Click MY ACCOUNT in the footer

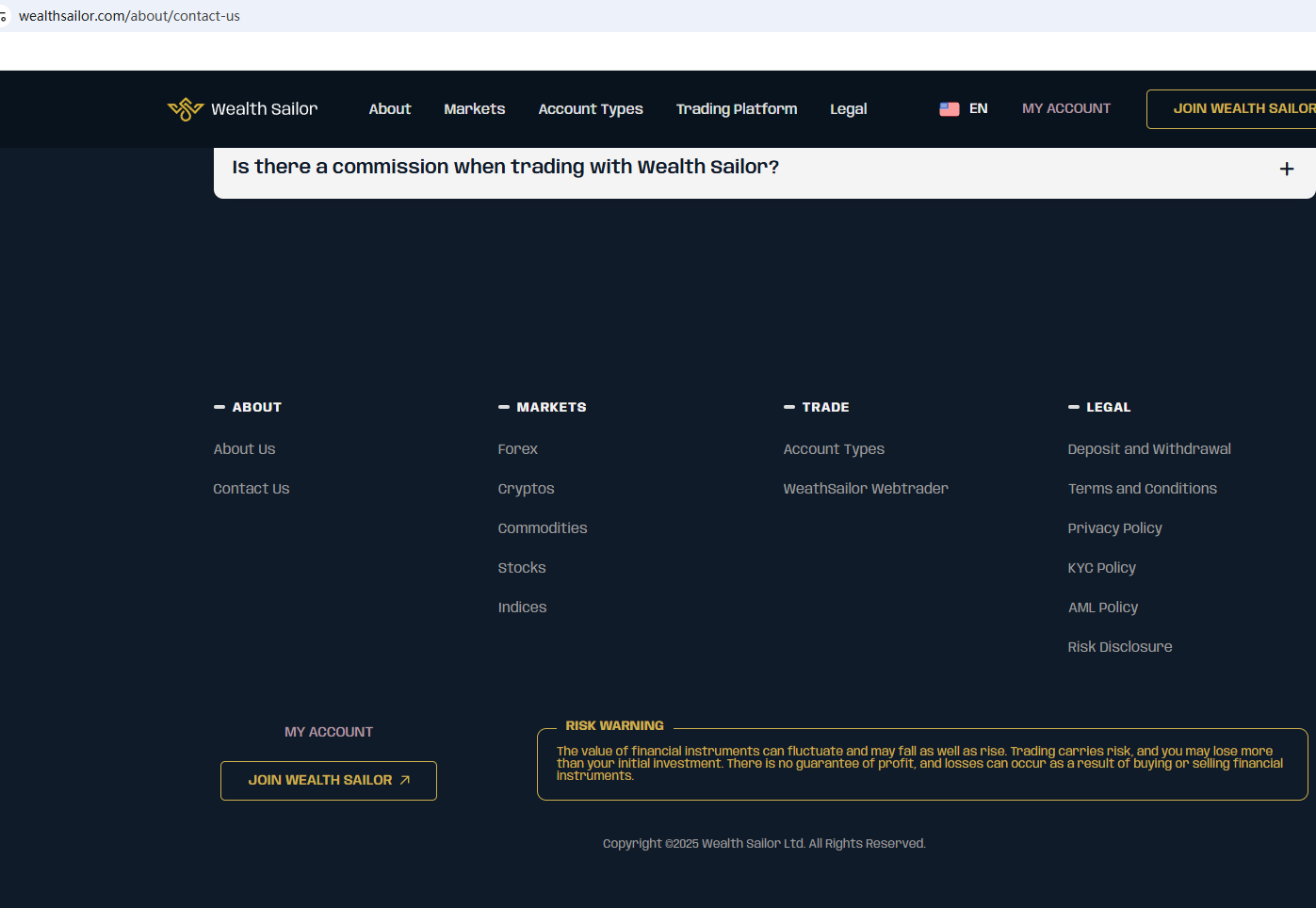click(329, 732)
